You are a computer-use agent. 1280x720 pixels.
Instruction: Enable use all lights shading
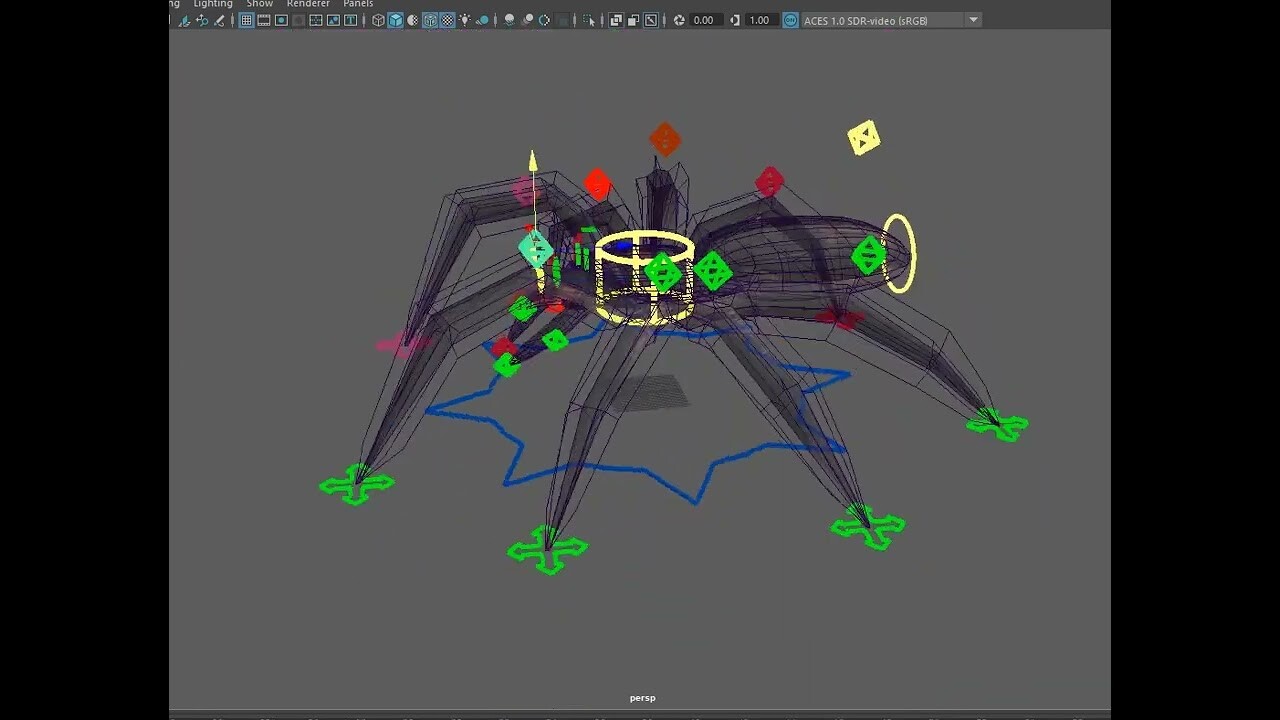[x=466, y=20]
